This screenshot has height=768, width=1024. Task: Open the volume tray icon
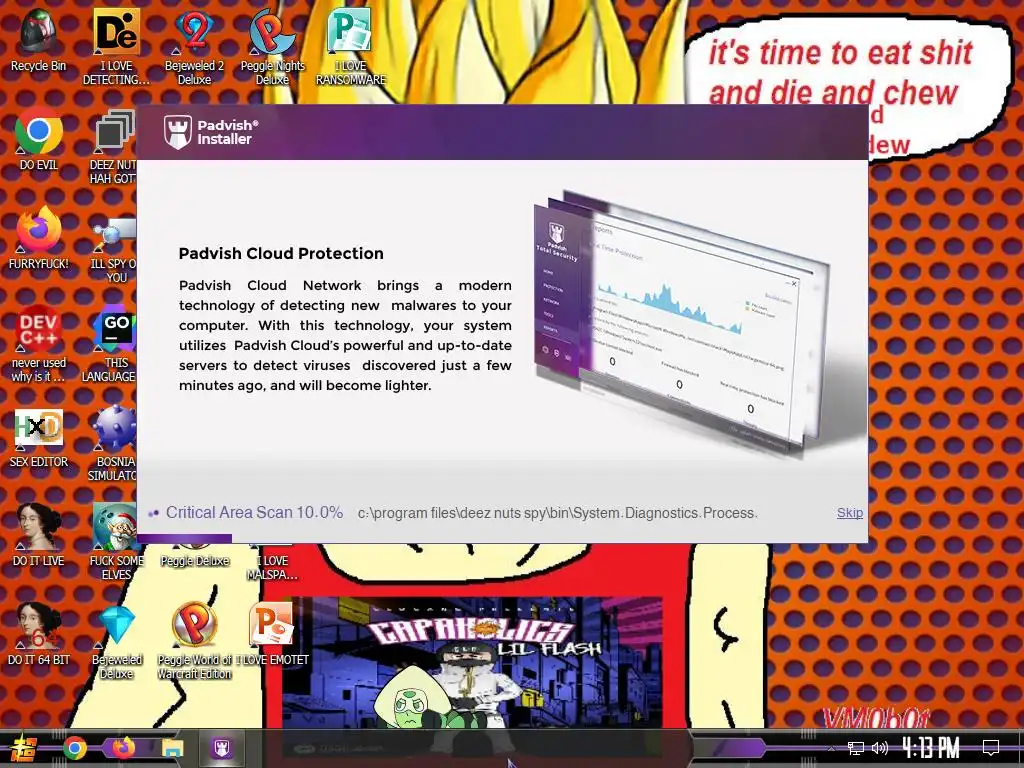click(880, 748)
